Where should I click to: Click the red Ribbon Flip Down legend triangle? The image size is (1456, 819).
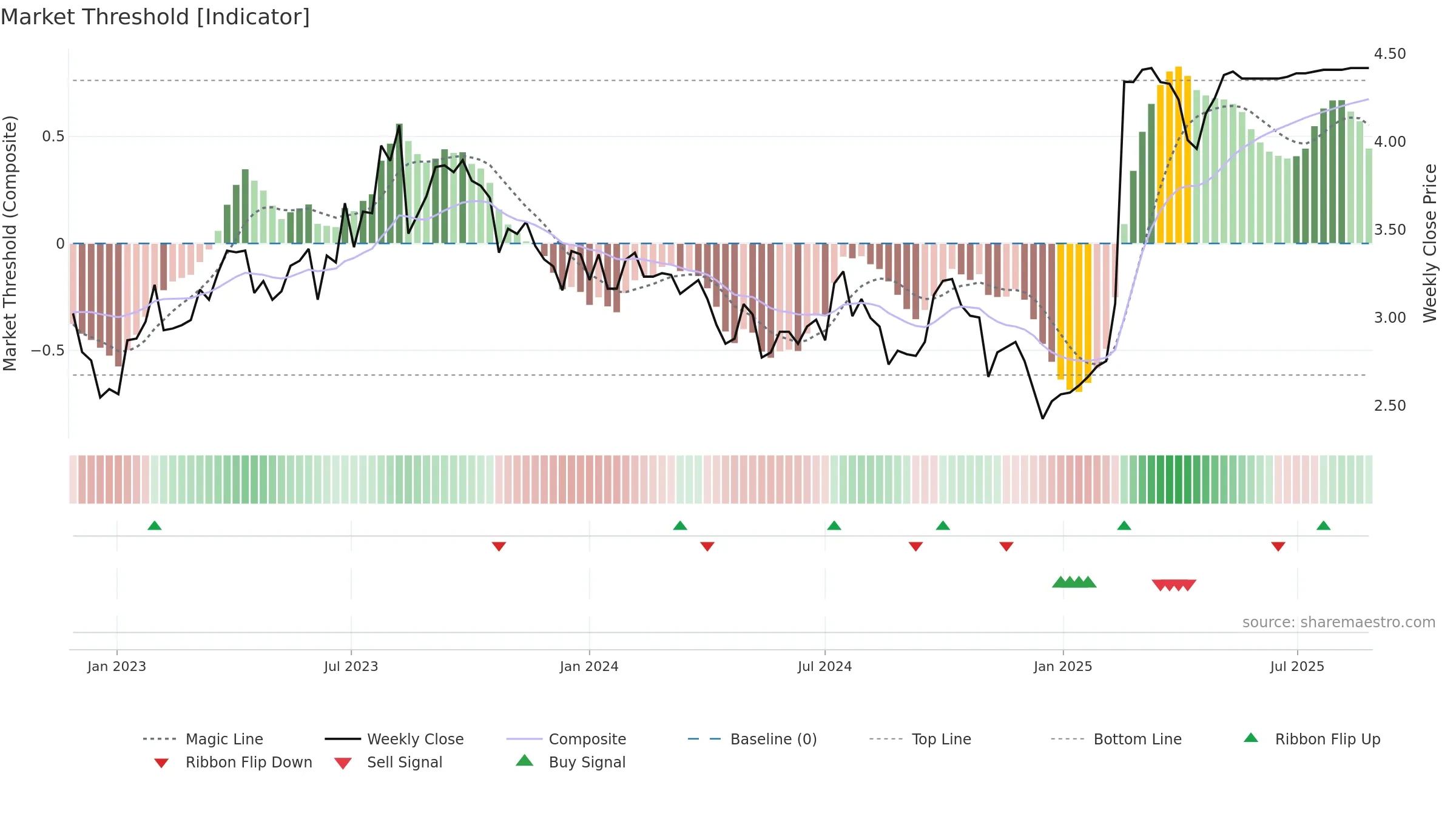(x=161, y=763)
